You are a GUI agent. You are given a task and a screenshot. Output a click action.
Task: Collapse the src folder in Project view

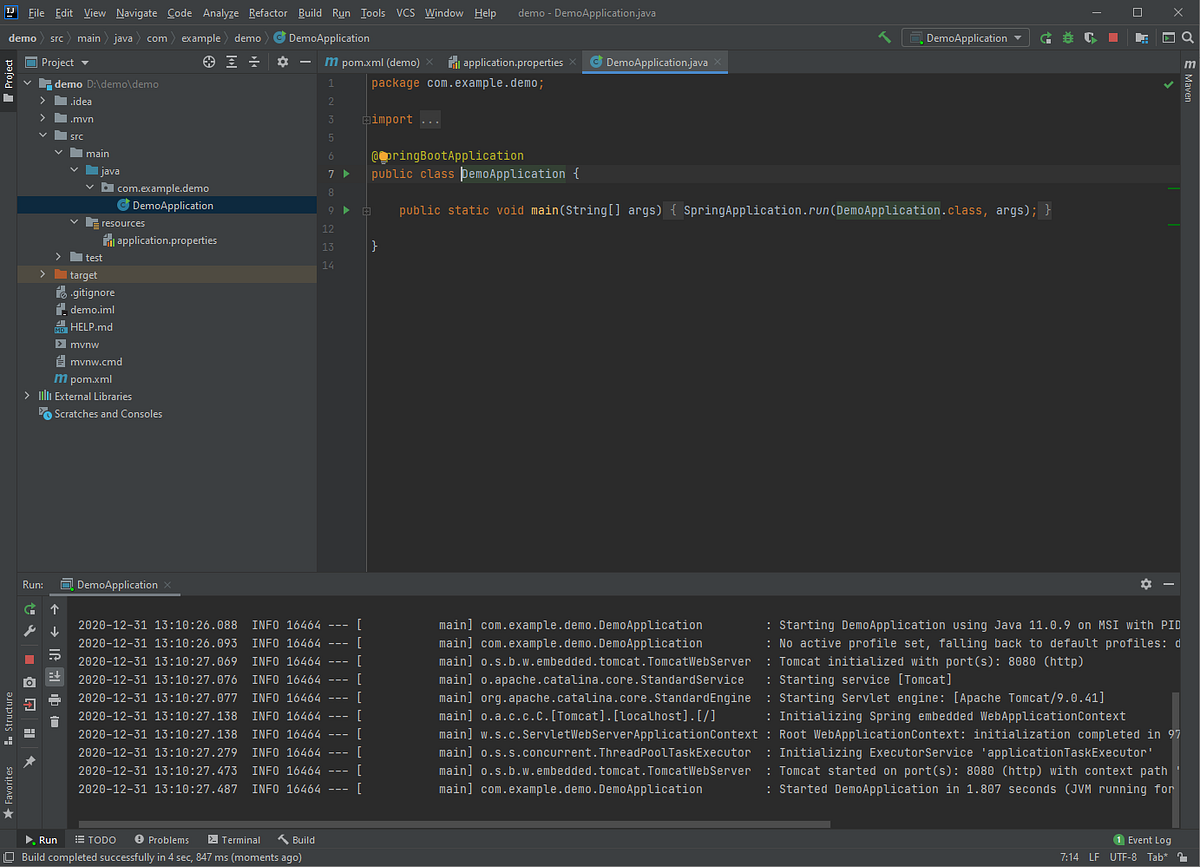42,135
